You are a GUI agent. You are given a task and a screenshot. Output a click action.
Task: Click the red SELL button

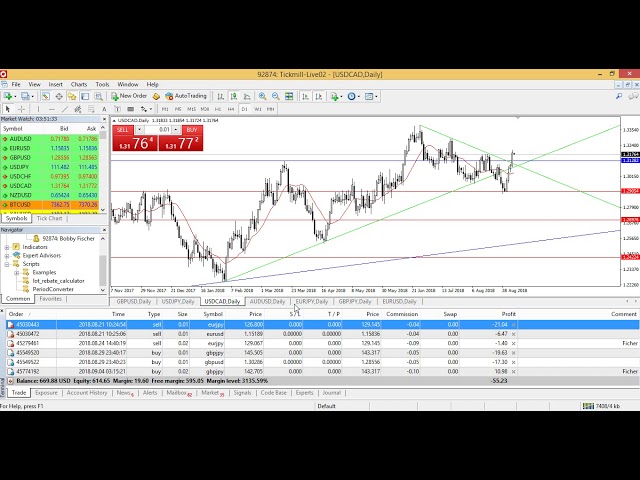click(123, 130)
